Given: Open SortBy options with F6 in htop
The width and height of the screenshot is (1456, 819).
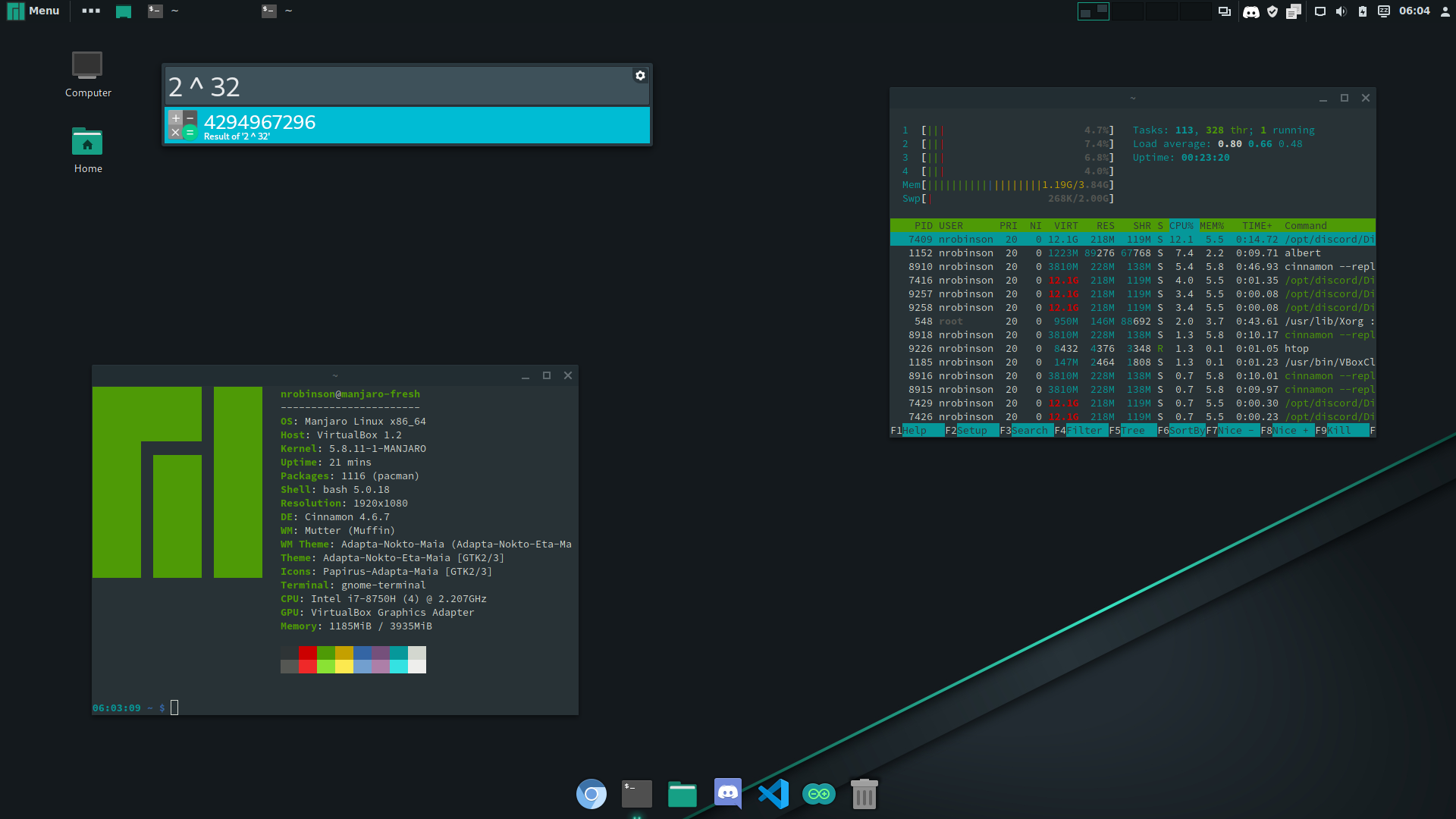Looking at the screenshot, I should tap(1186, 430).
